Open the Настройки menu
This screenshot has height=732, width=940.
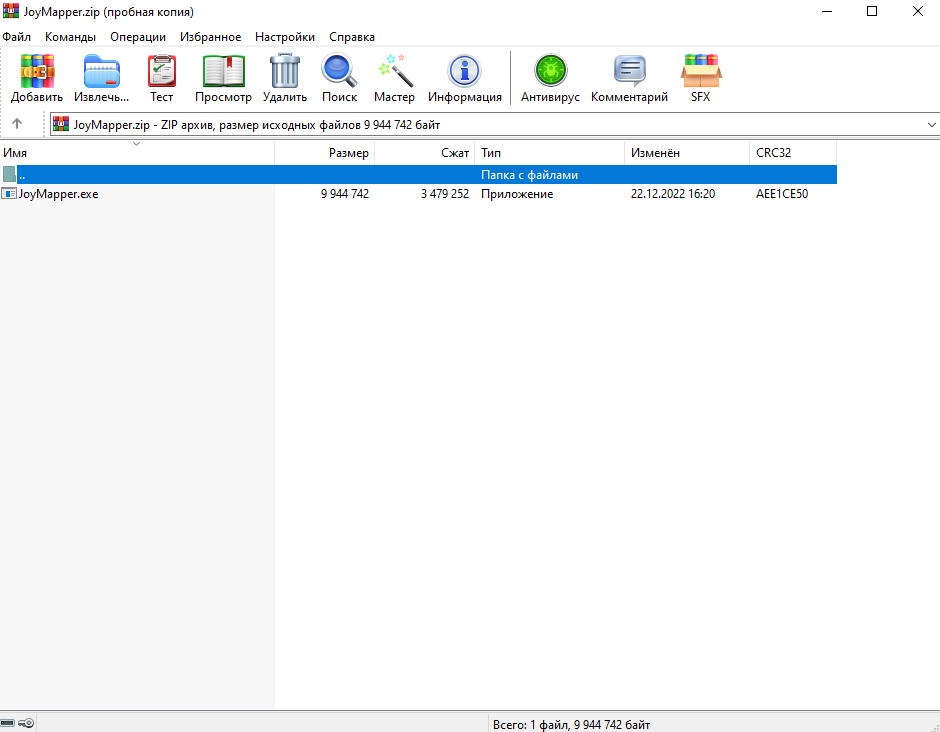pyautogui.click(x=284, y=37)
